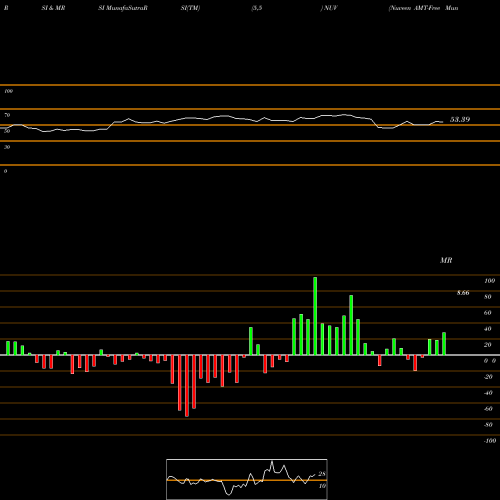This screenshot has height=500, width=500.
Task: Click the 0 label on the RSI axis
Action: pyautogui.click(x=5, y=171)
